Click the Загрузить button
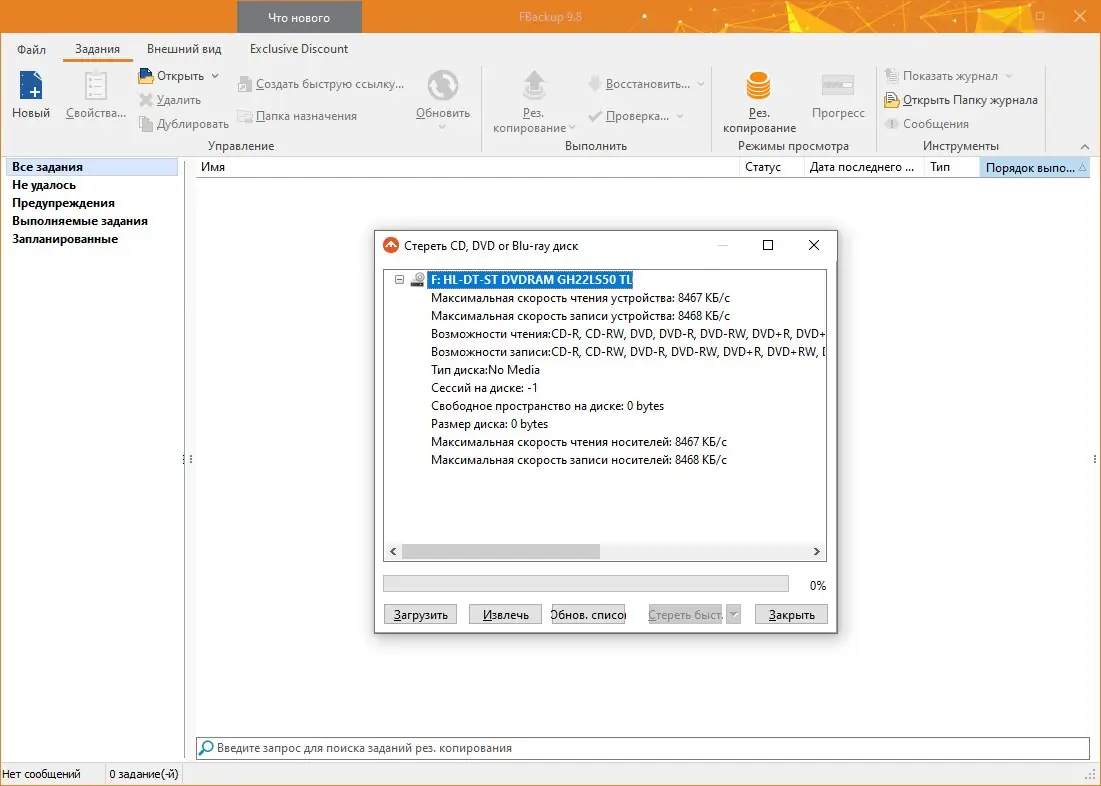The width and height of the screenshot is (1101, 786). pyautogui.click(x=421, y=615)
